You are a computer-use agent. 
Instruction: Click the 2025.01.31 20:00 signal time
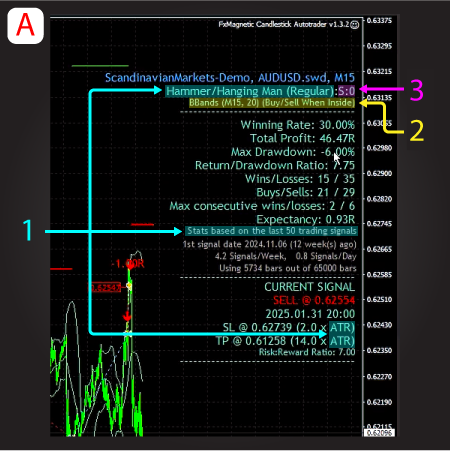click(310, 314)
